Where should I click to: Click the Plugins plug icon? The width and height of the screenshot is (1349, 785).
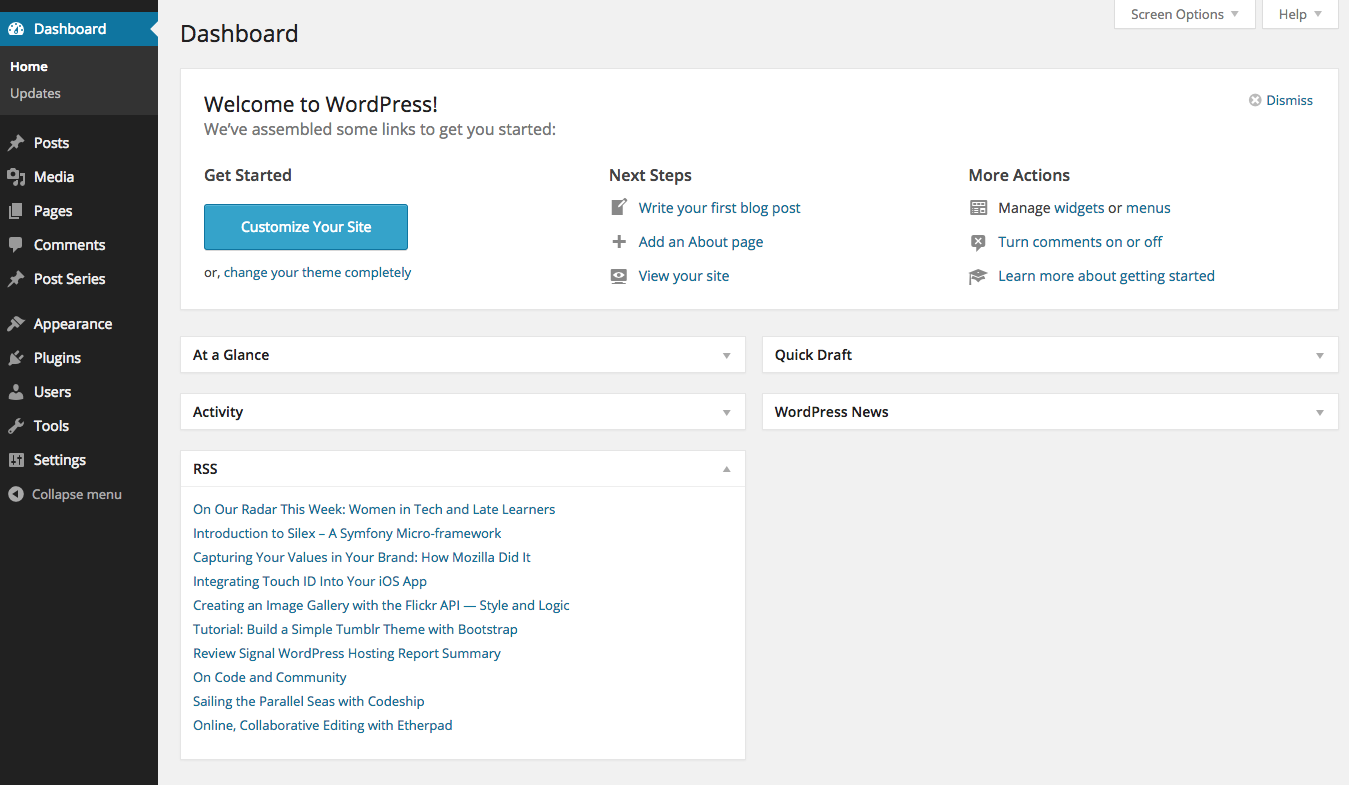pyautogui.click(x=16, y=358)
